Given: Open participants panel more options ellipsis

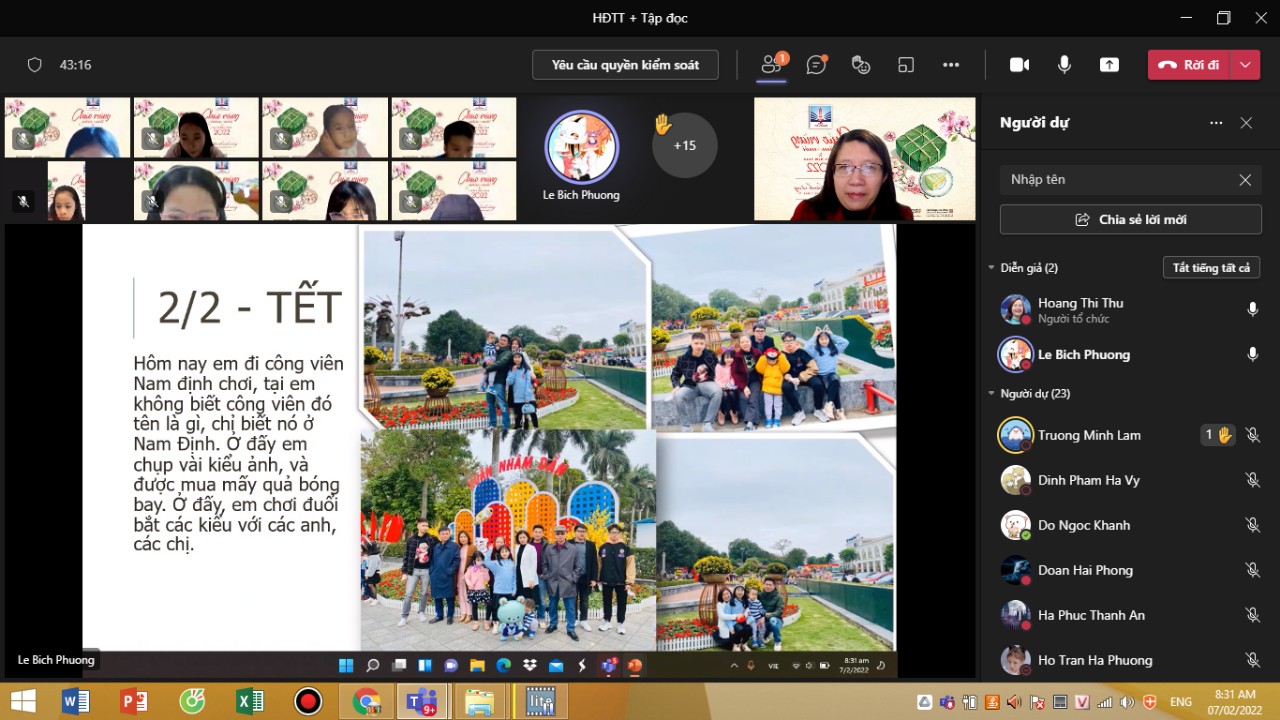Looking at the screenshot, I should pos(1216,123).
